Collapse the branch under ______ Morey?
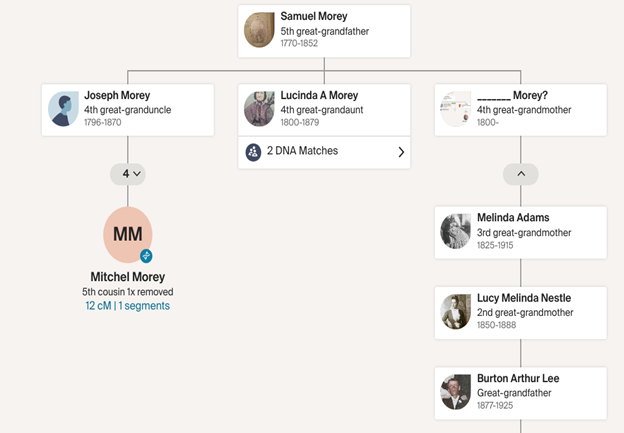The height and width of the screenshot is (433, 624). 521,174
